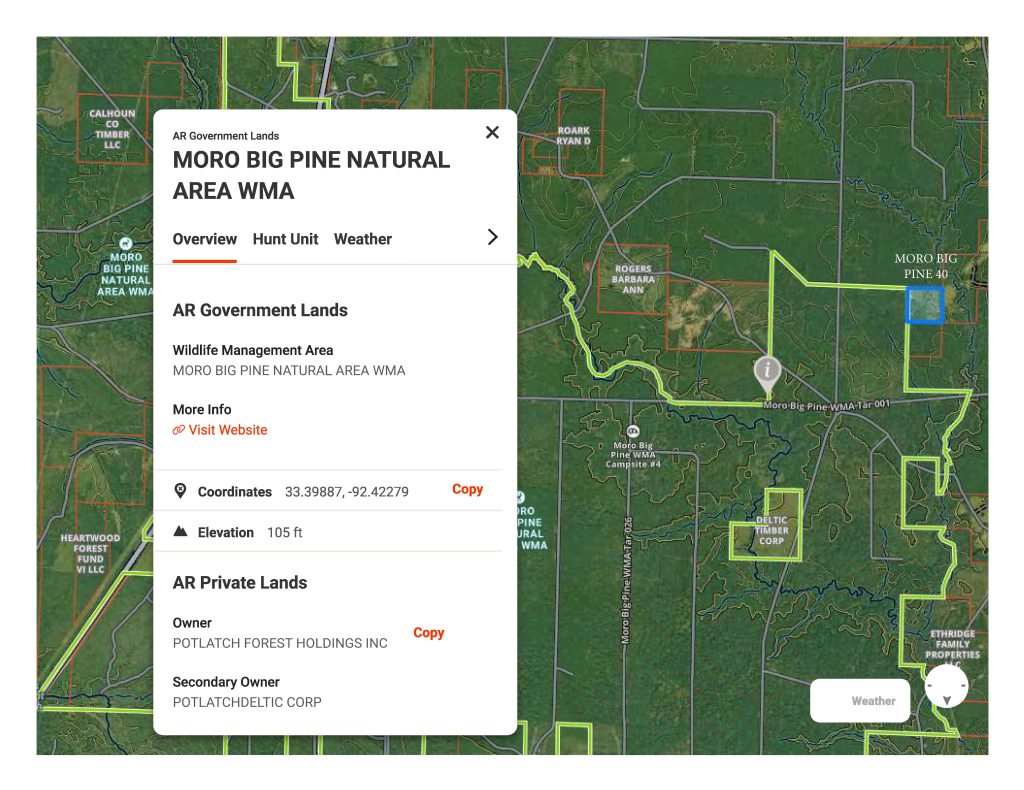Click the chain link icon beside Visit Website

pyautogui.click(x=179, y=430)
